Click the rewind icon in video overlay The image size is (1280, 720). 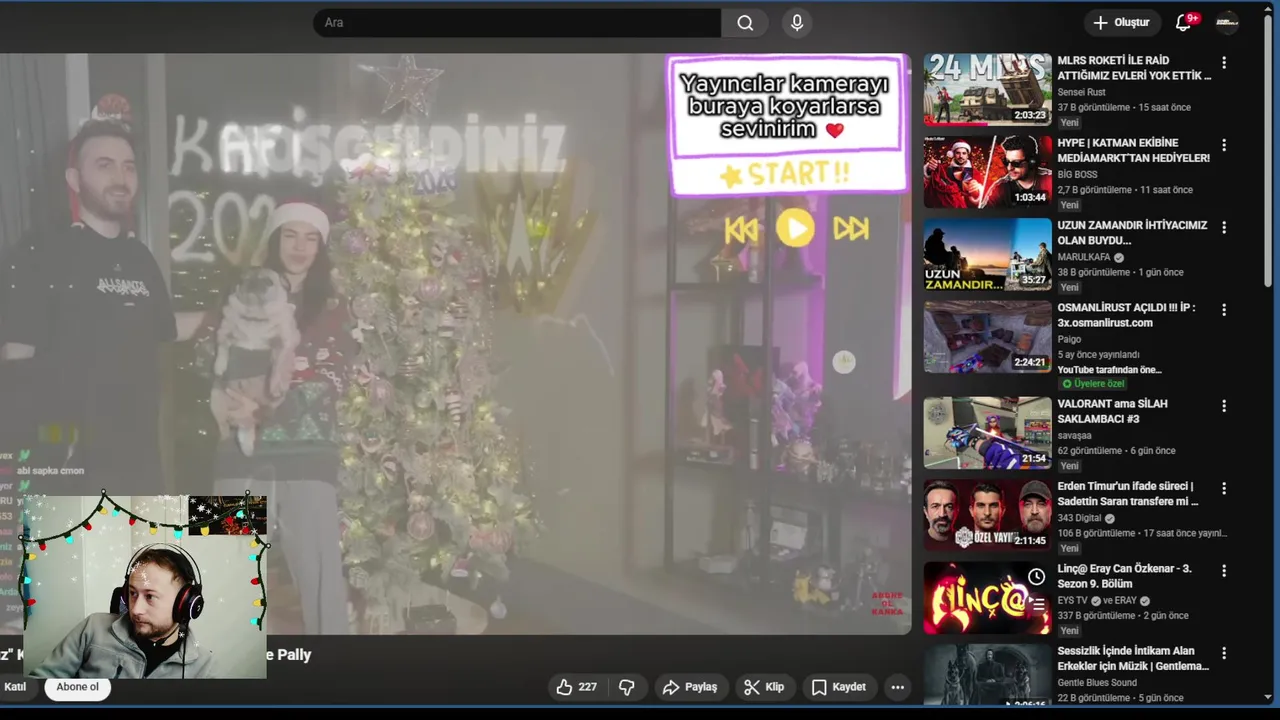point(741,230)
